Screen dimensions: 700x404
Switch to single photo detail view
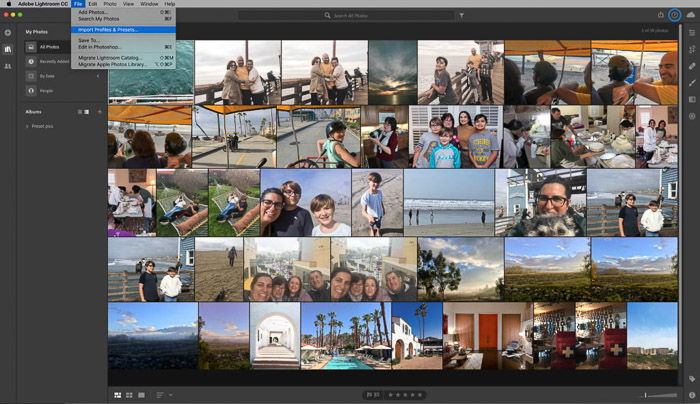pyautogui.click(x=141, y=395)
